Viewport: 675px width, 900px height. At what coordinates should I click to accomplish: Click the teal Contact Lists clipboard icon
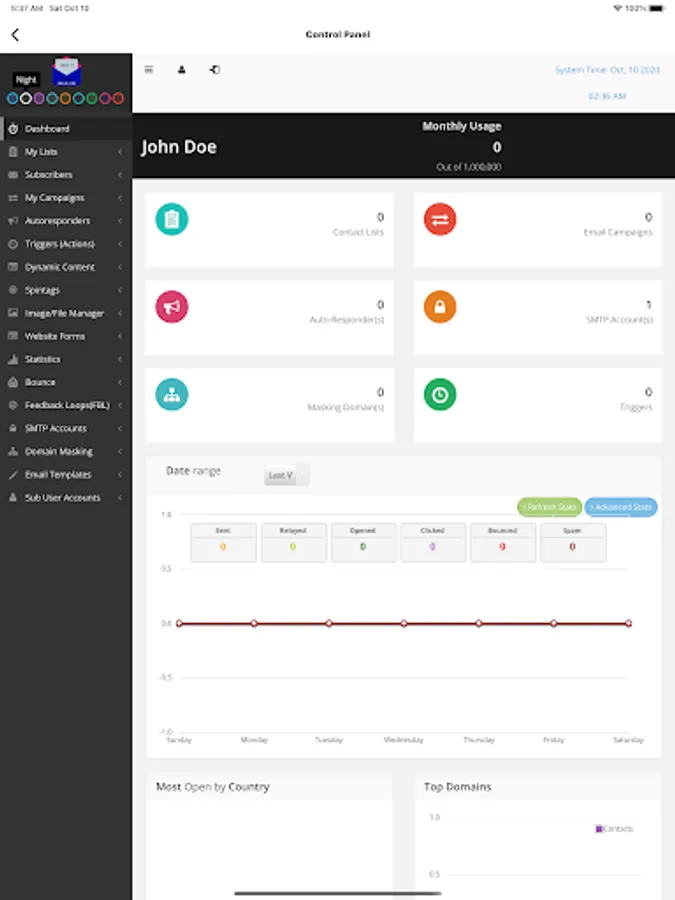[x=172, y=219]
